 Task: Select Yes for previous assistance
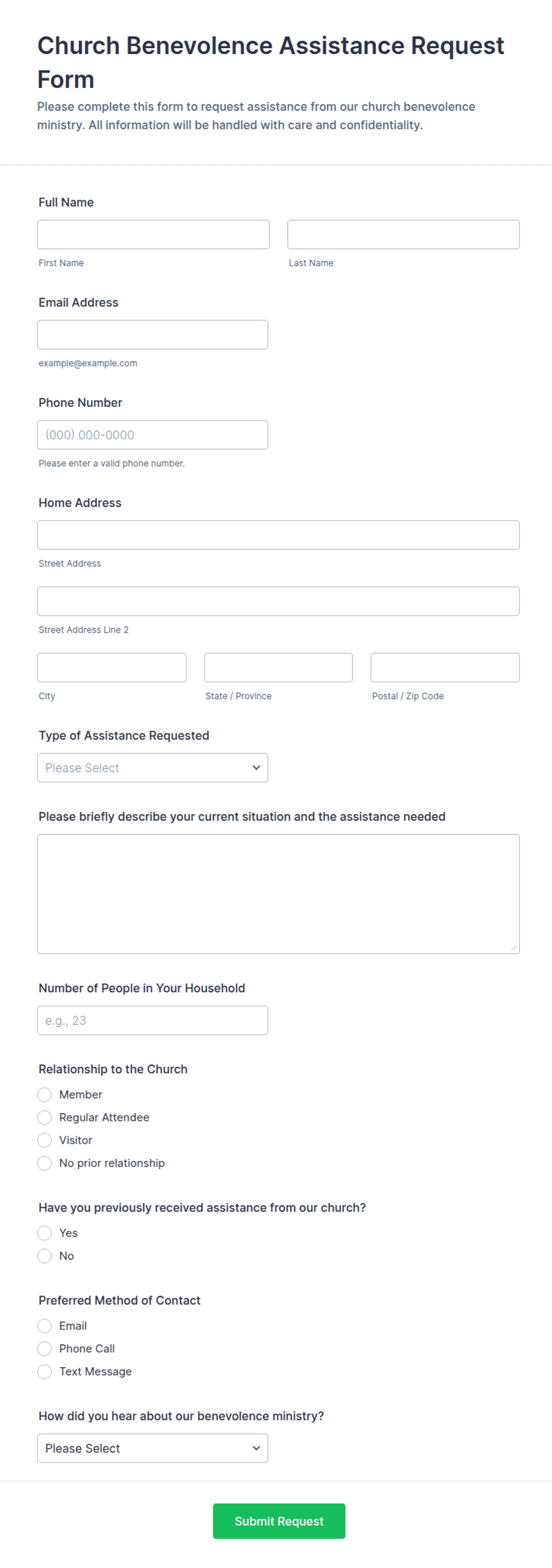[x=45, y=1232]
